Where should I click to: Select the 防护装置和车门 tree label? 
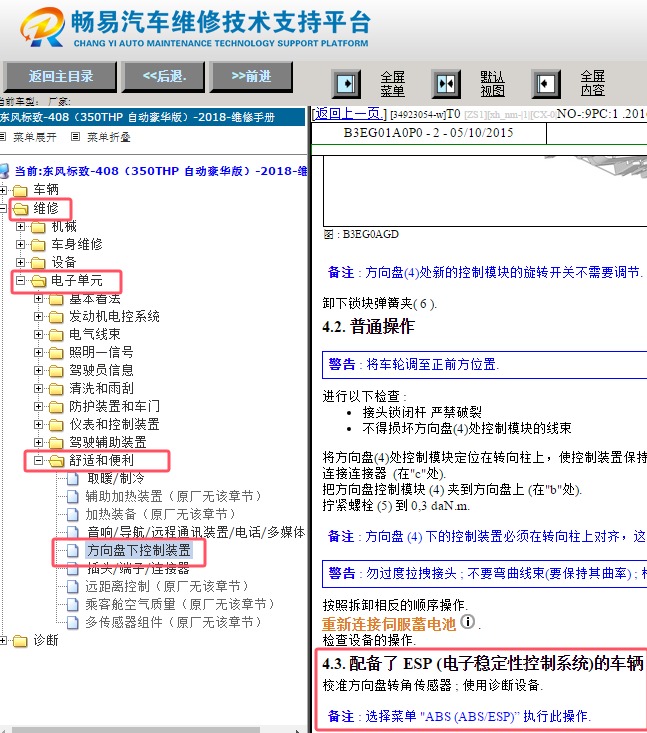point(115,406)
